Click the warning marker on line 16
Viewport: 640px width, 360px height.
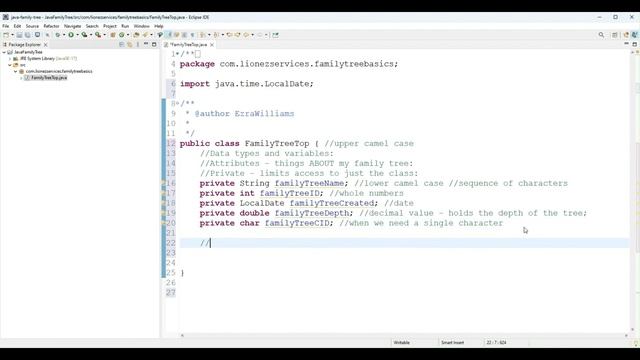[x=164, y=183]
